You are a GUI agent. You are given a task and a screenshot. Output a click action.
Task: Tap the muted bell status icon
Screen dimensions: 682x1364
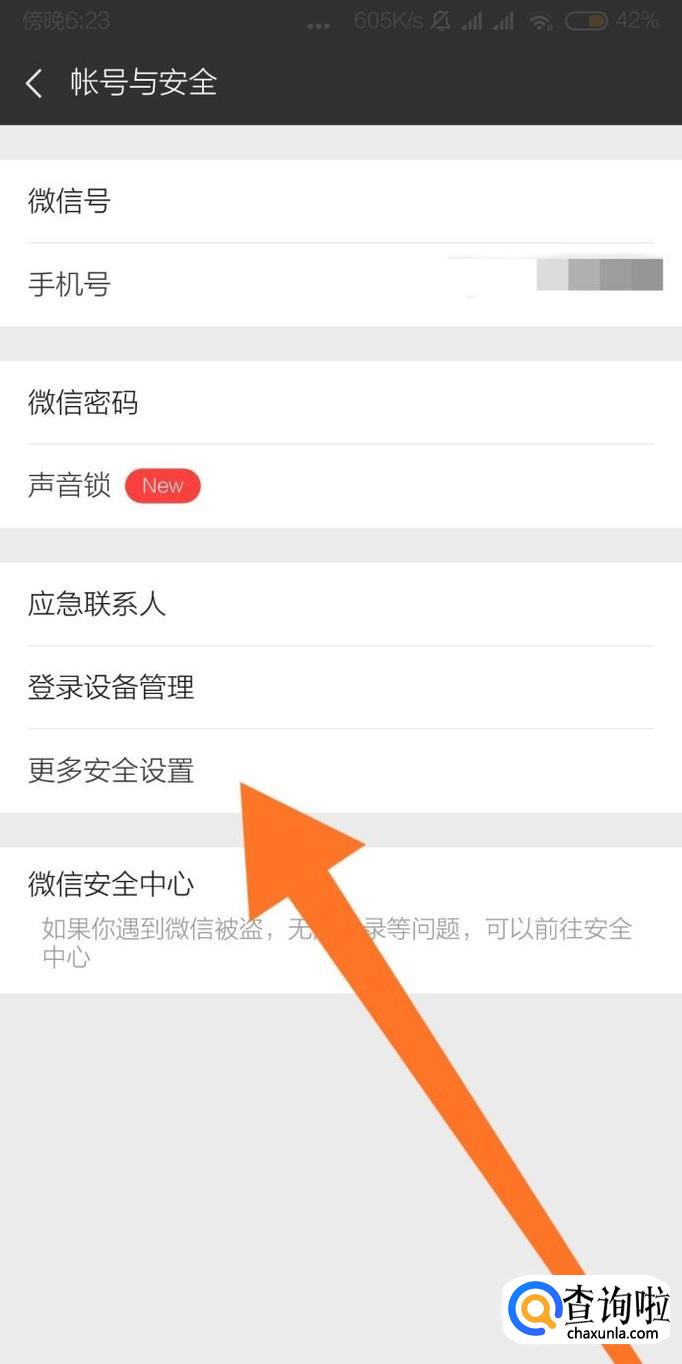pos(441,20)
